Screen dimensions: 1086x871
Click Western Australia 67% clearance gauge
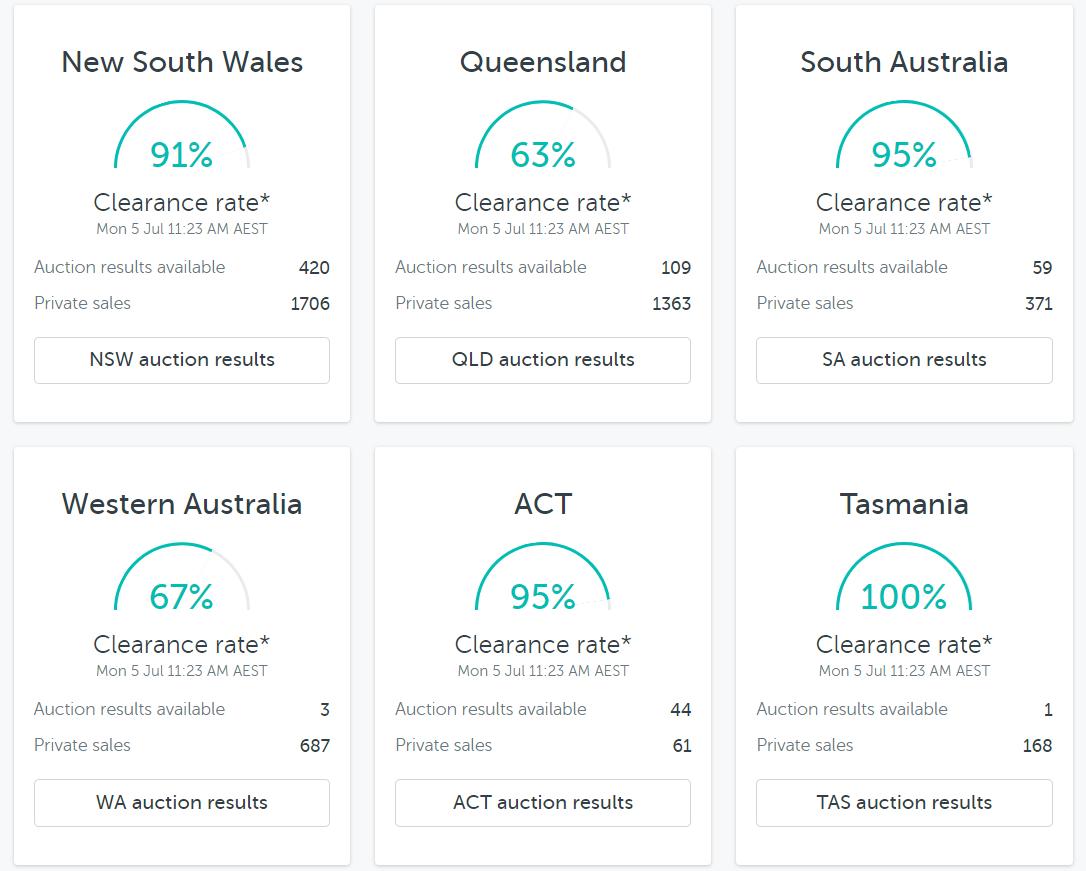tap(182, 580)
